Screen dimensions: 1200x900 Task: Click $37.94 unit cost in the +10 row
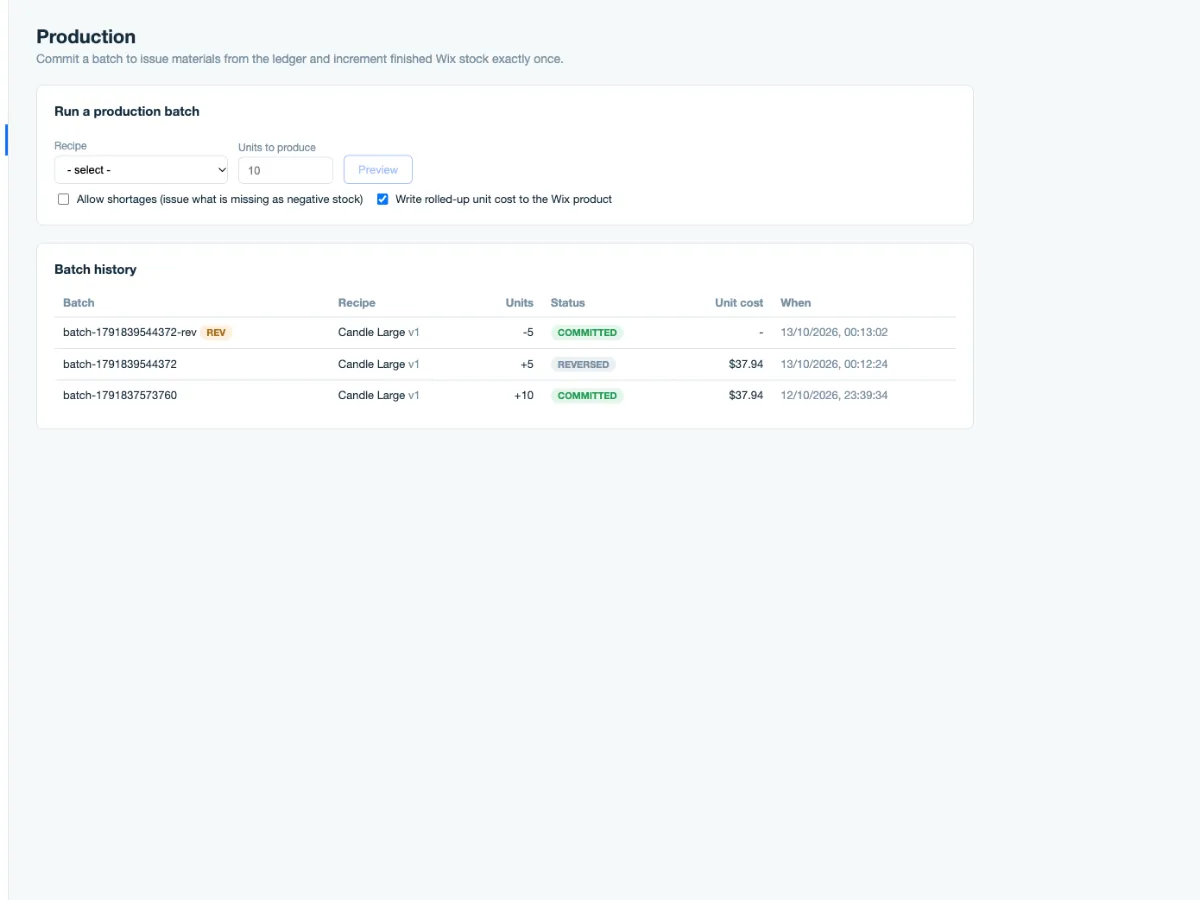click(x=746, y=395)
